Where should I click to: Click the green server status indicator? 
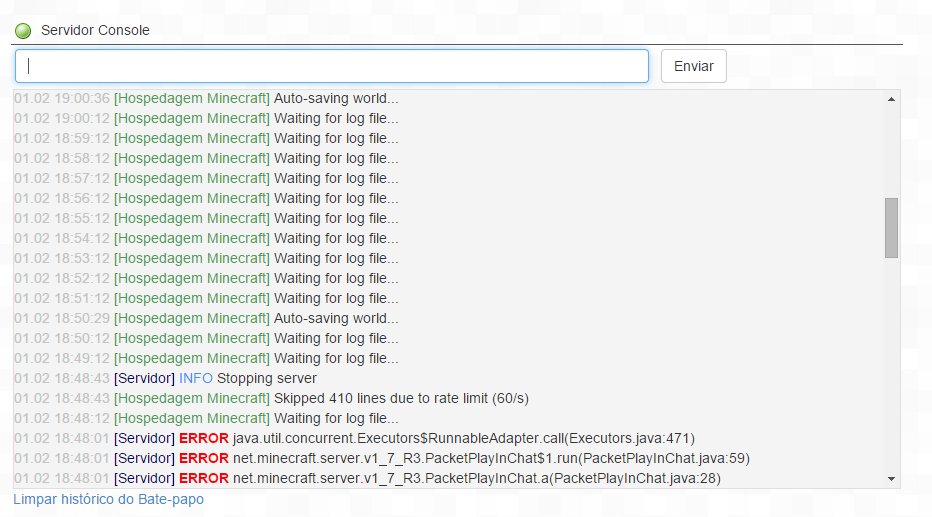pyautogui.click(x=23, y=30)
